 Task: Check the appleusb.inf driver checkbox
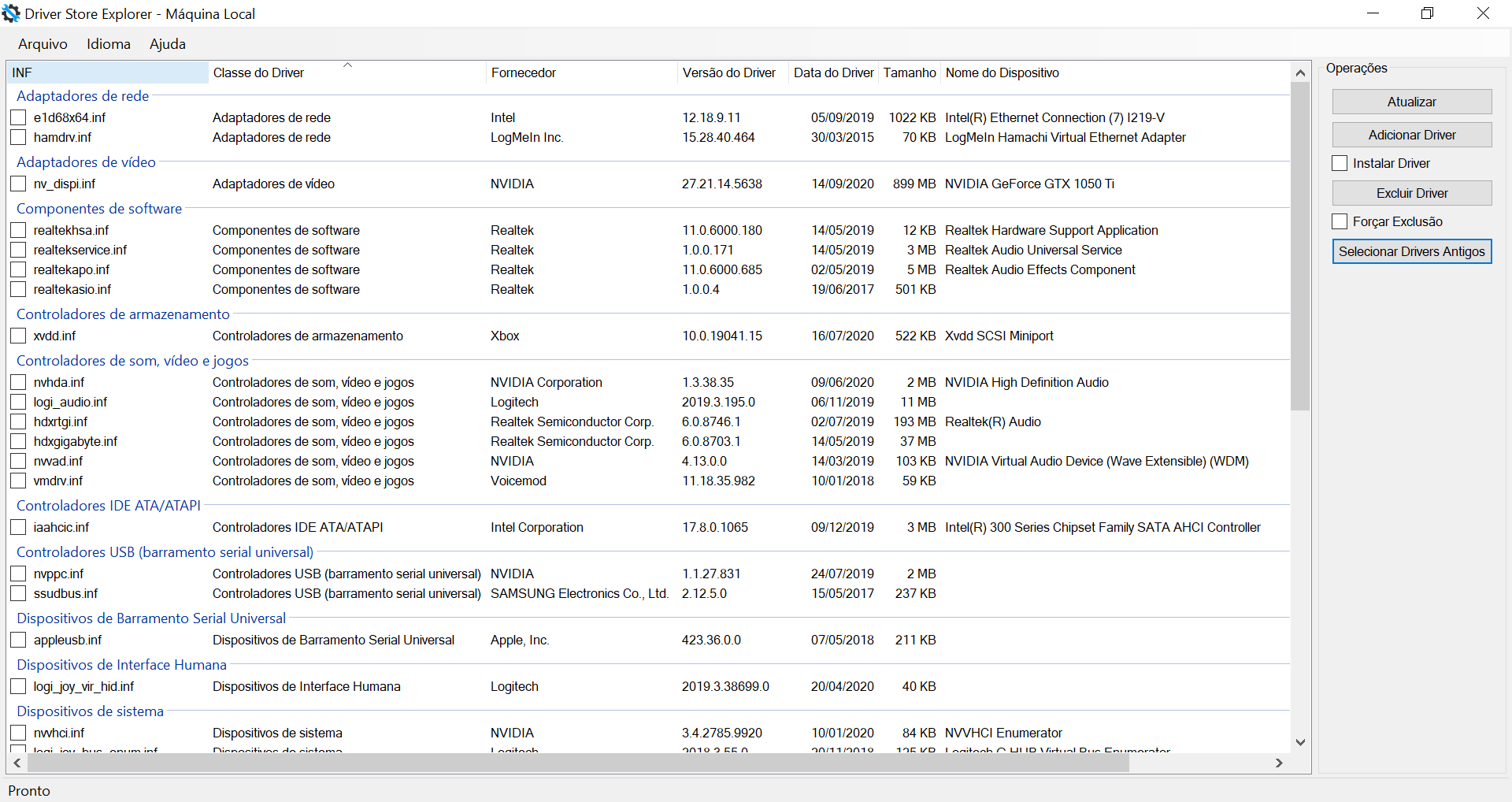[18, 640]
